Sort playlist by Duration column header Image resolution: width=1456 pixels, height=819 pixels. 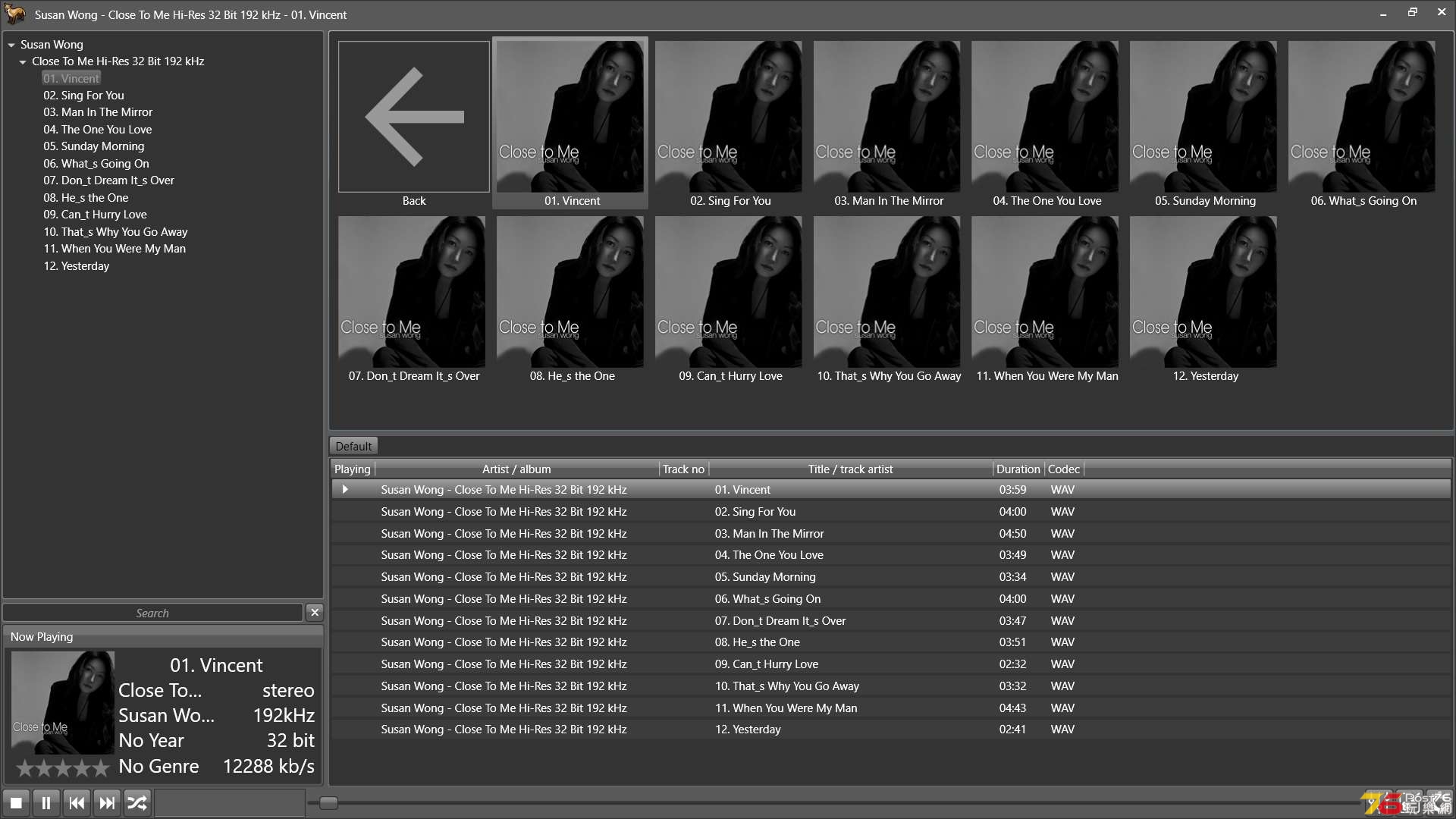point(1018,469)
